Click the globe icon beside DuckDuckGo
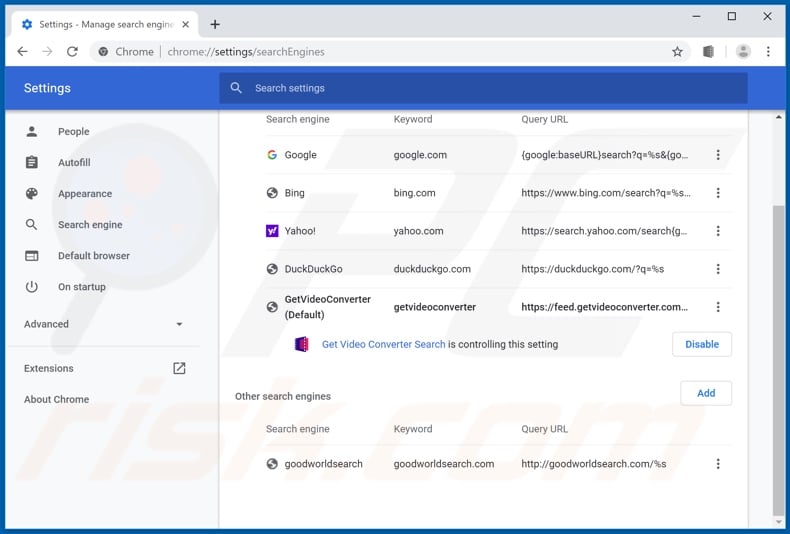 pyautogui.click(x=272, y=269)
